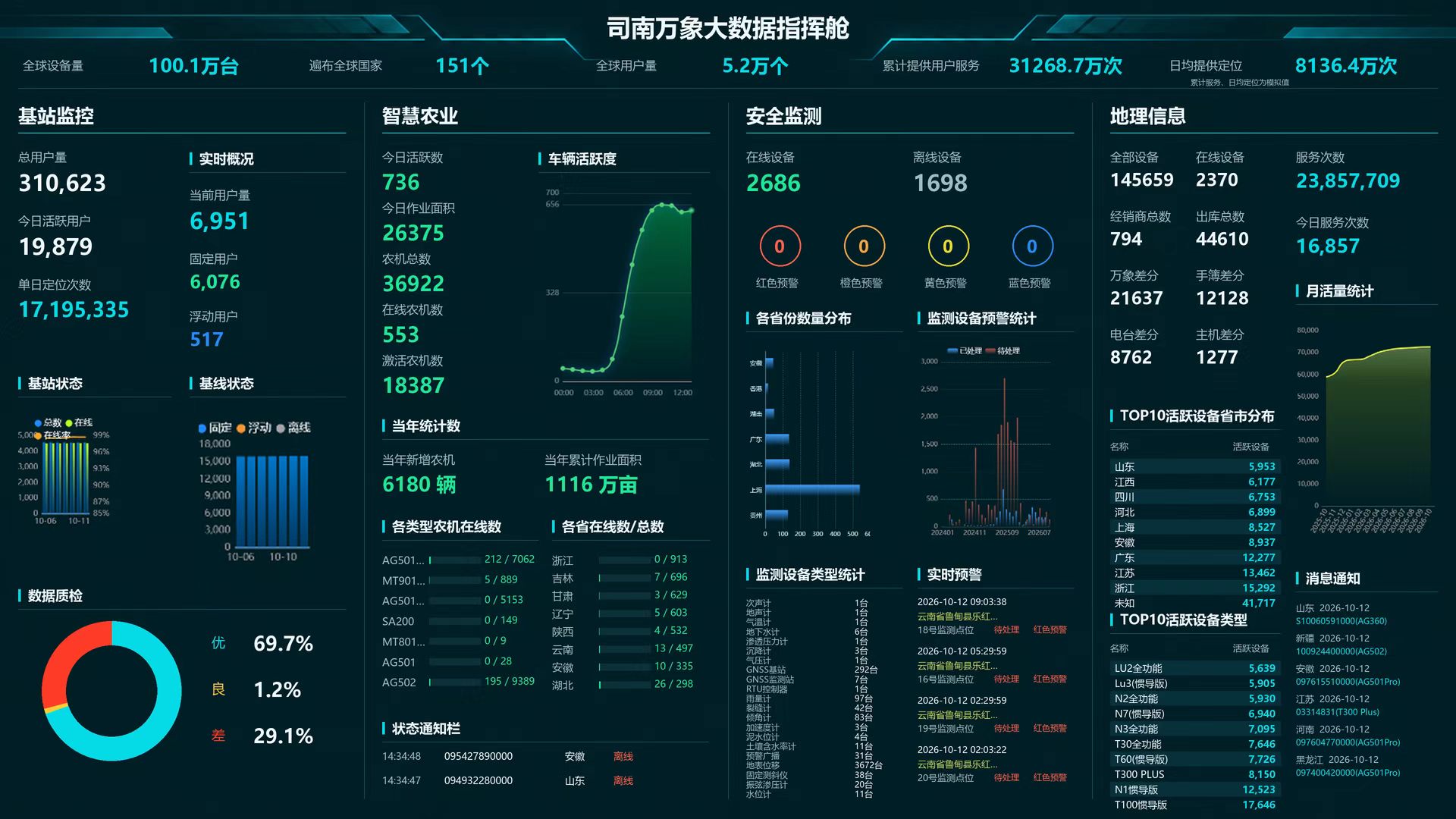Click the orange alert circle icon
The height and width of the screenshot is (819, 1456).
tap(864, 246)
